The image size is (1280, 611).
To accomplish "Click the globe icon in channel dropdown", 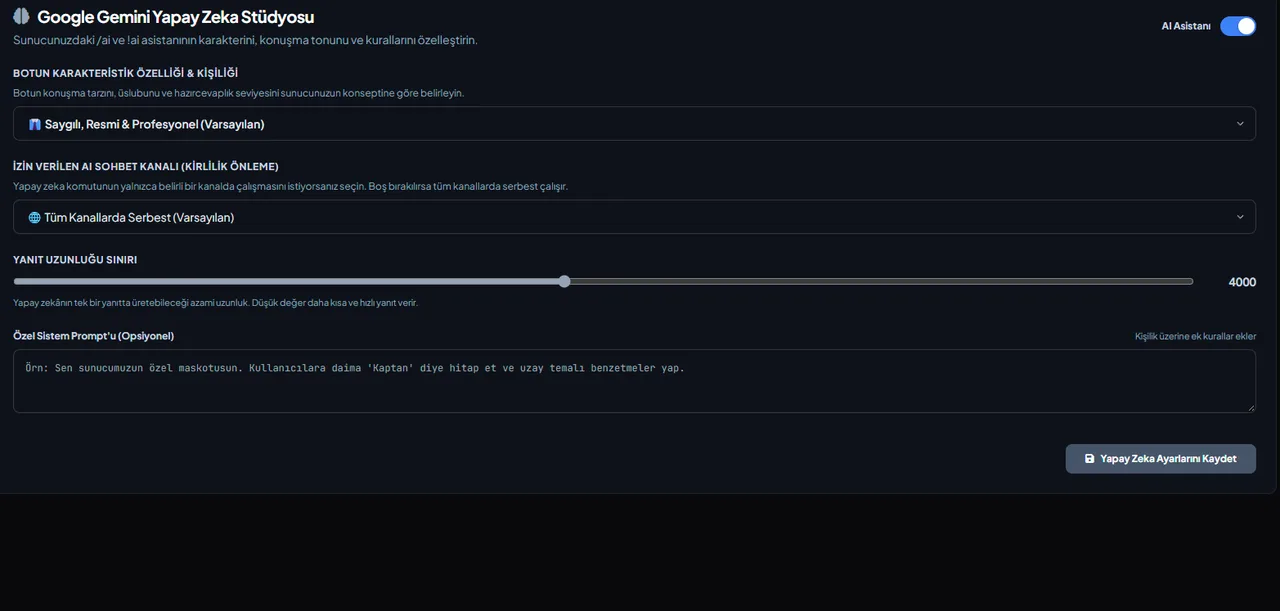I will tap(35, 217).
